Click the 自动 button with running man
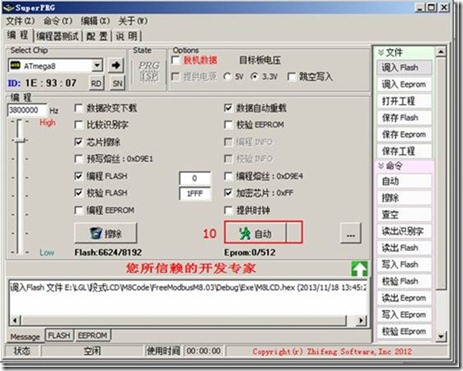 (255, 233)
